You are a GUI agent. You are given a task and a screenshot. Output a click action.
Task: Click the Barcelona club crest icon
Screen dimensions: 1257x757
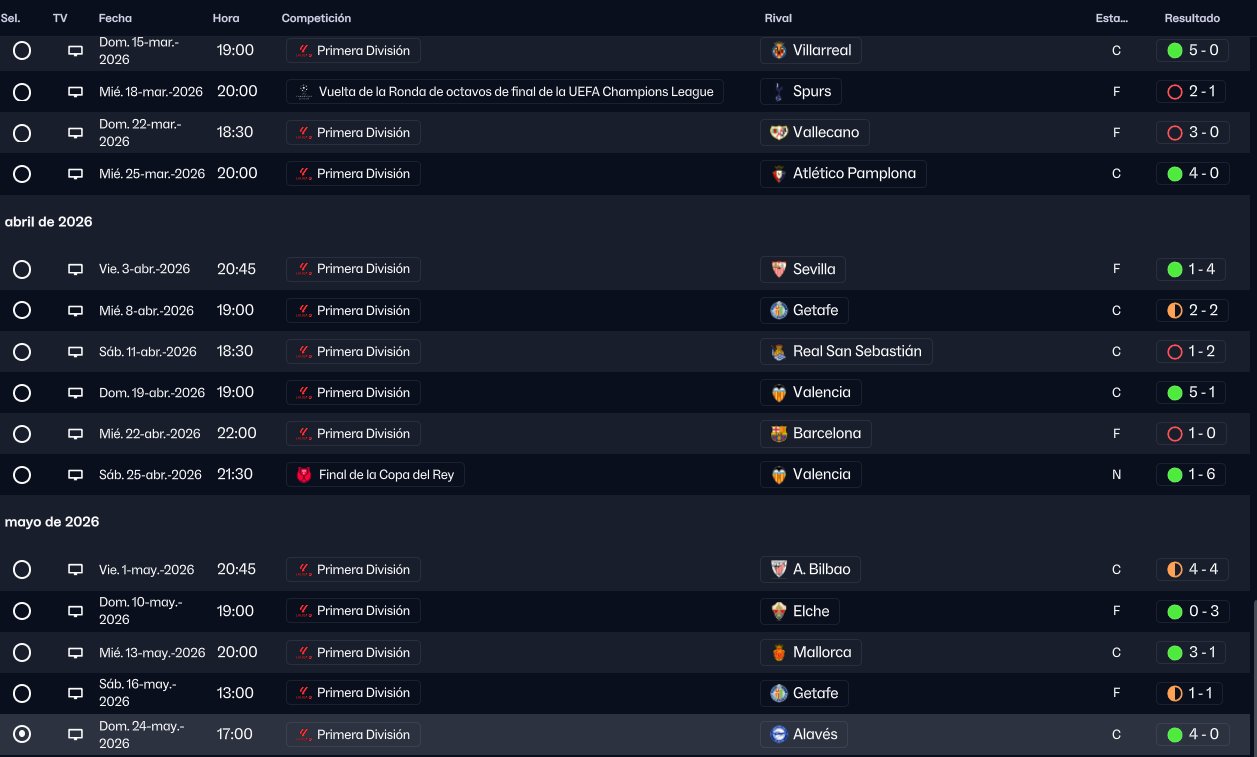779,433
